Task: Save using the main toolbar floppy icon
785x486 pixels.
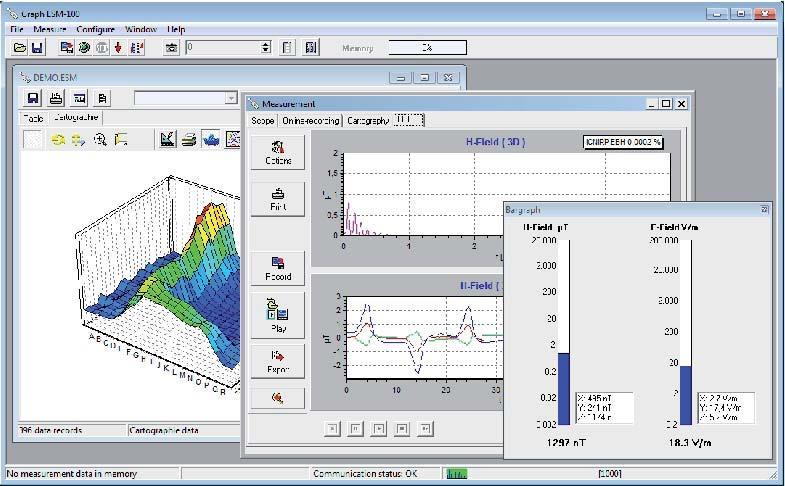Action: coord(37,48)
